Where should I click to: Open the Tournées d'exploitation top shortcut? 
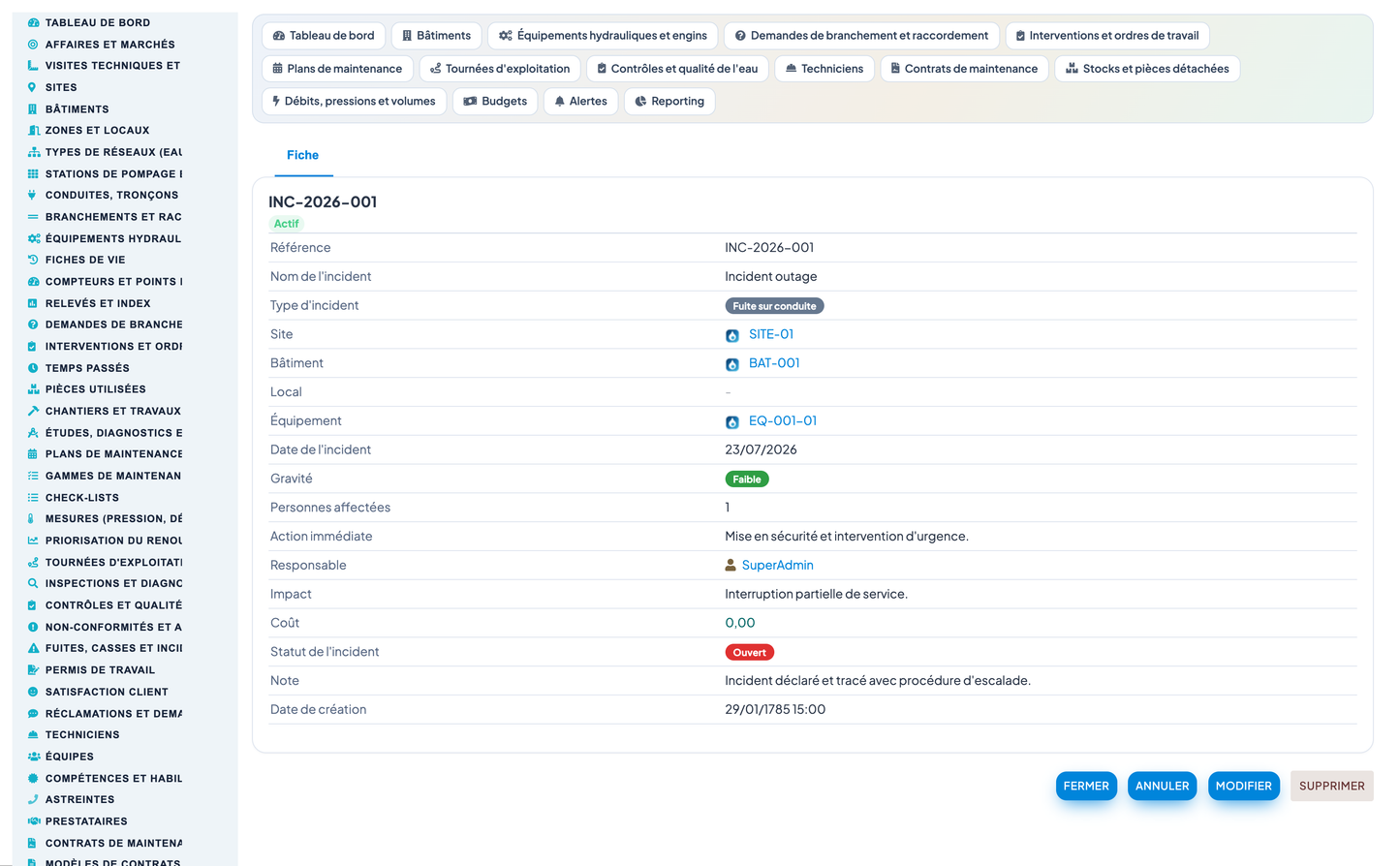(x=500, y=69)
